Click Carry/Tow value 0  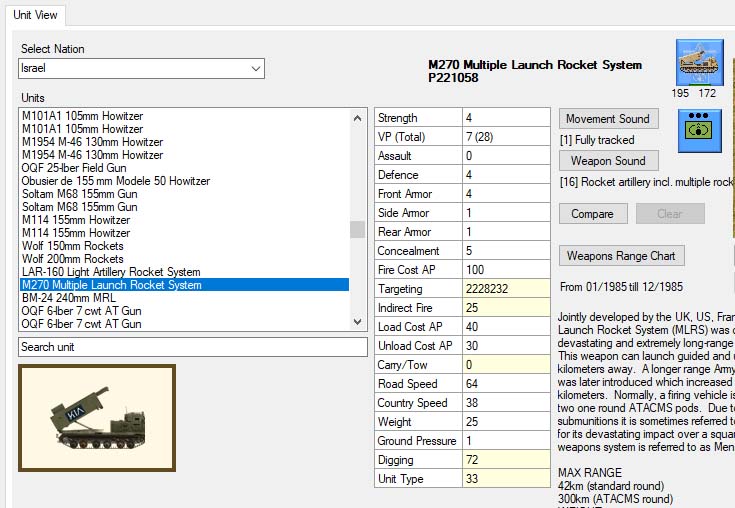click(506, 365)
